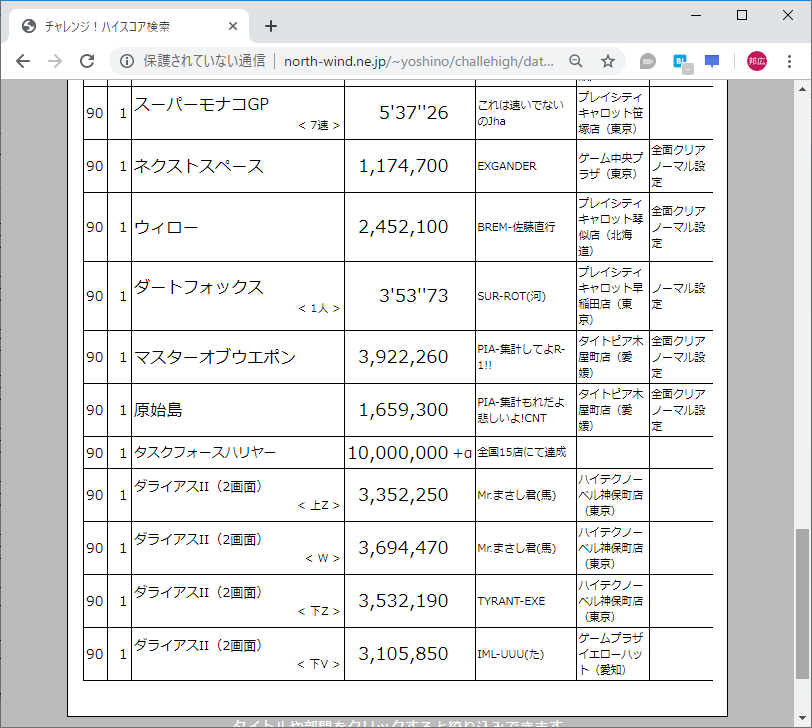Open title タスクフォースハリヤー

[x=205, y=453]
